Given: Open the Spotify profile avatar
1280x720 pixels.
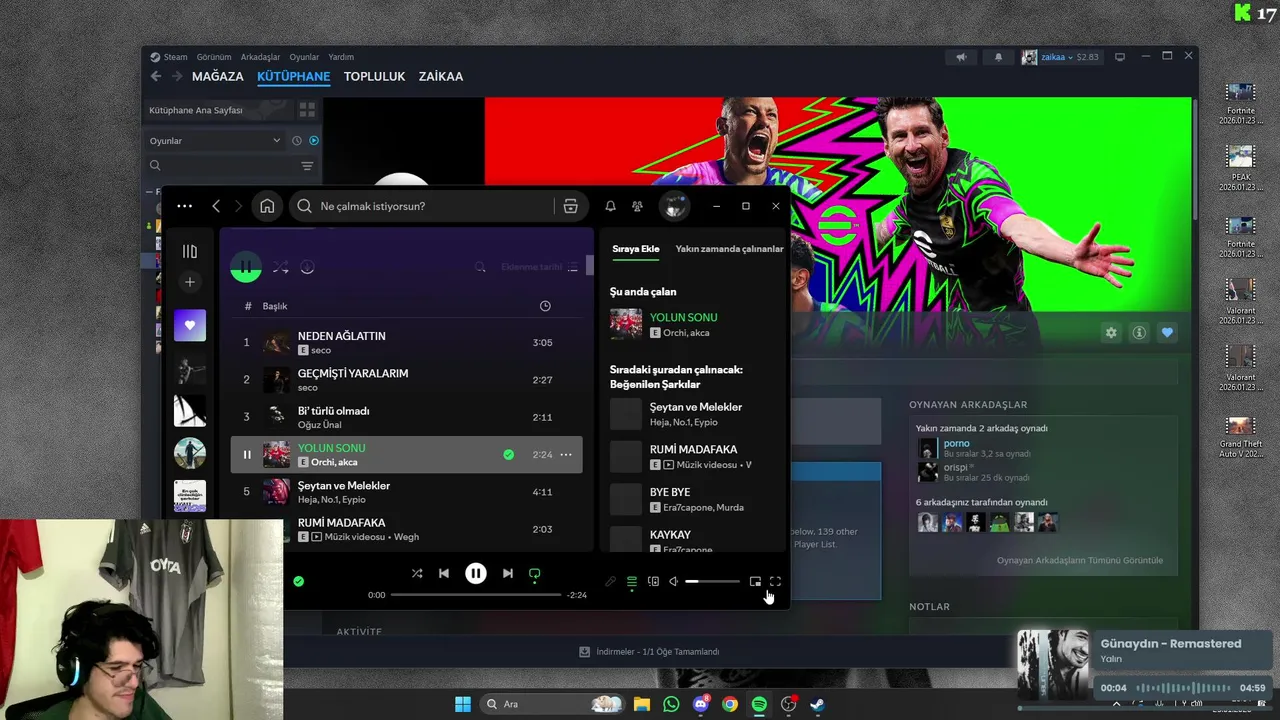Looking at the screenshot, I should [x=675, y=206].
